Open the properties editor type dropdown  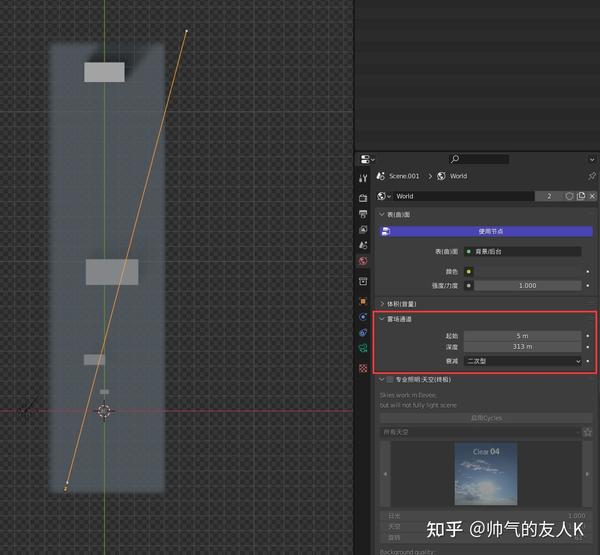pyautogui.click(x=367, y=159)
